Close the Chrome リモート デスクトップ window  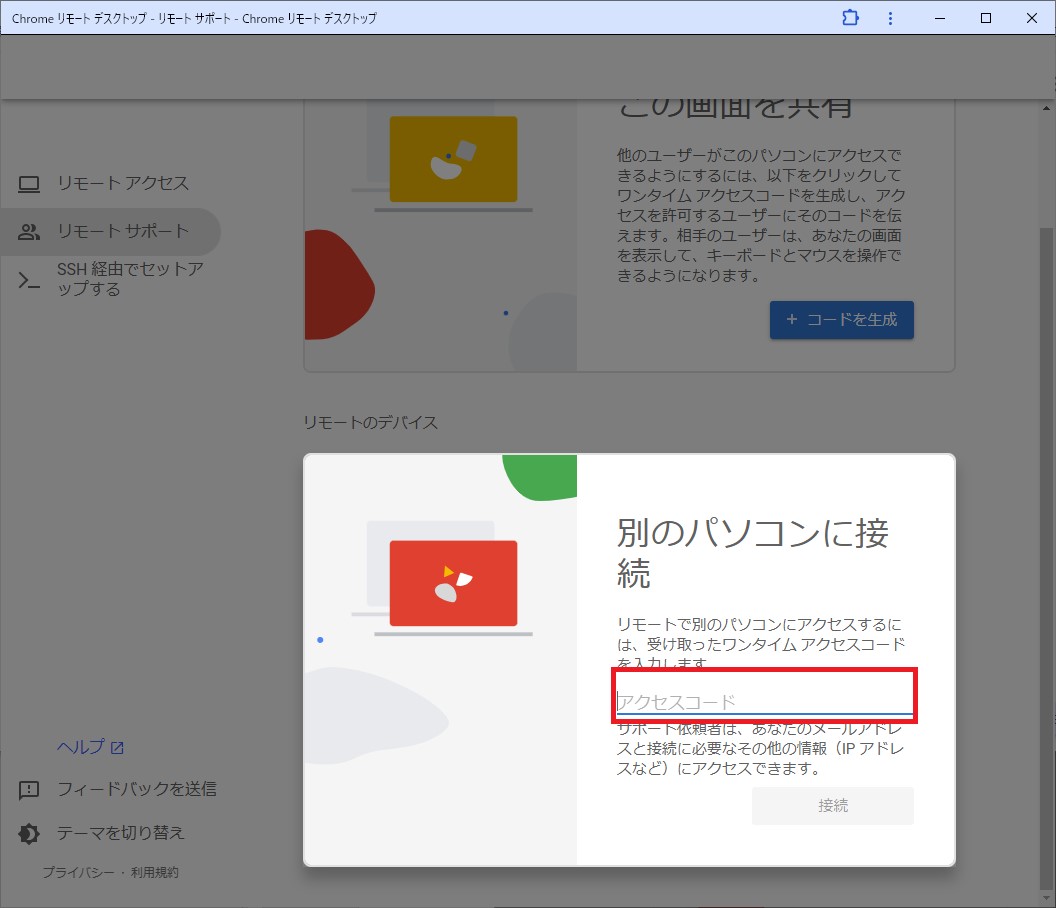coord(1031,18)
